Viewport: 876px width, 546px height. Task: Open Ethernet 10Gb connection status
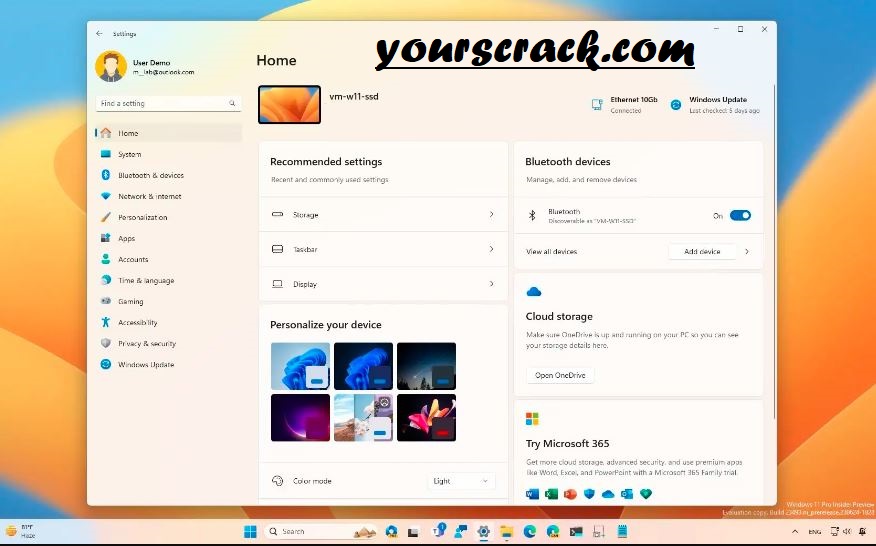click(x=625, y=105)
